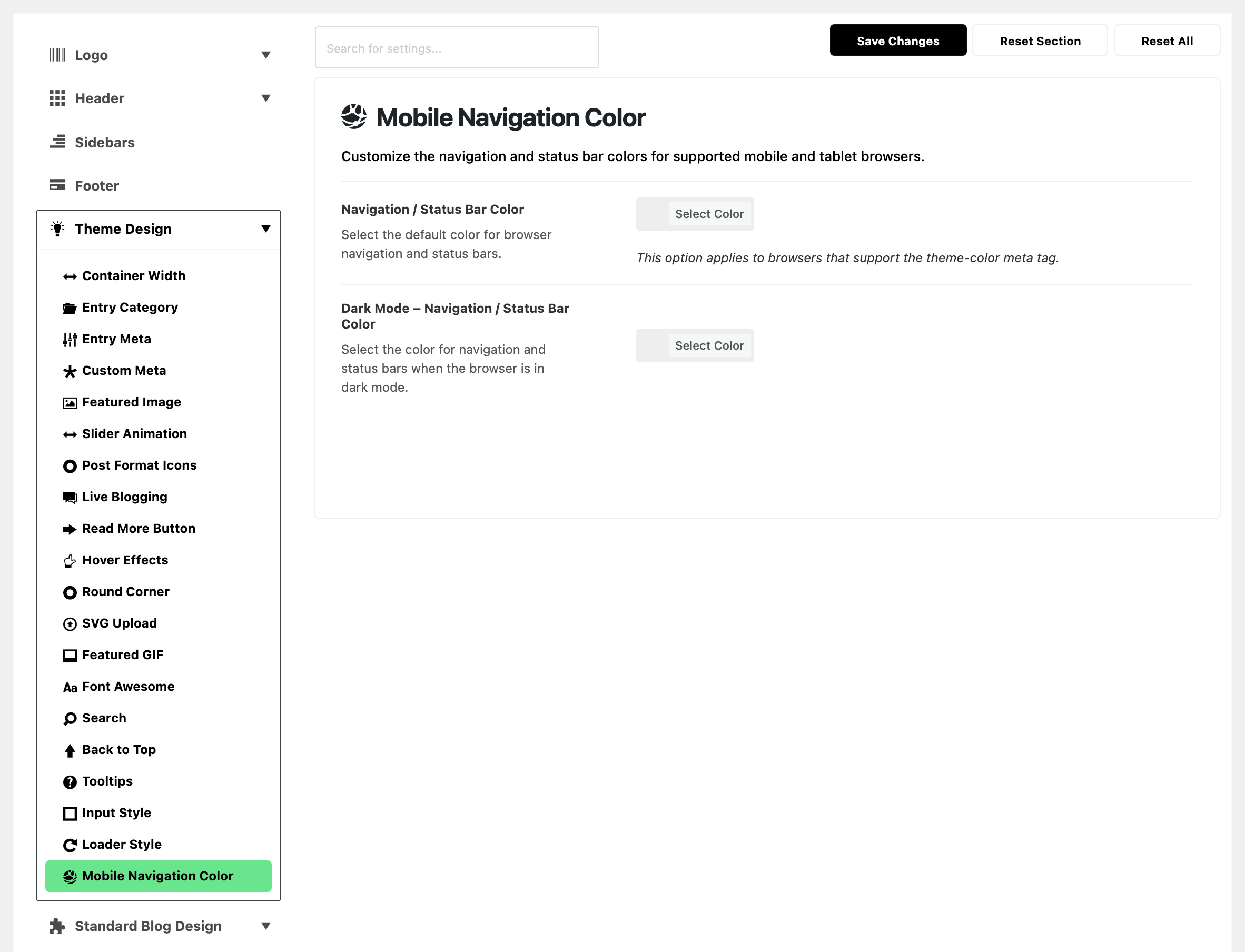Click the Sidebars lines icon
Viewport: 1245px width, 952px height.
click(57, 142)
